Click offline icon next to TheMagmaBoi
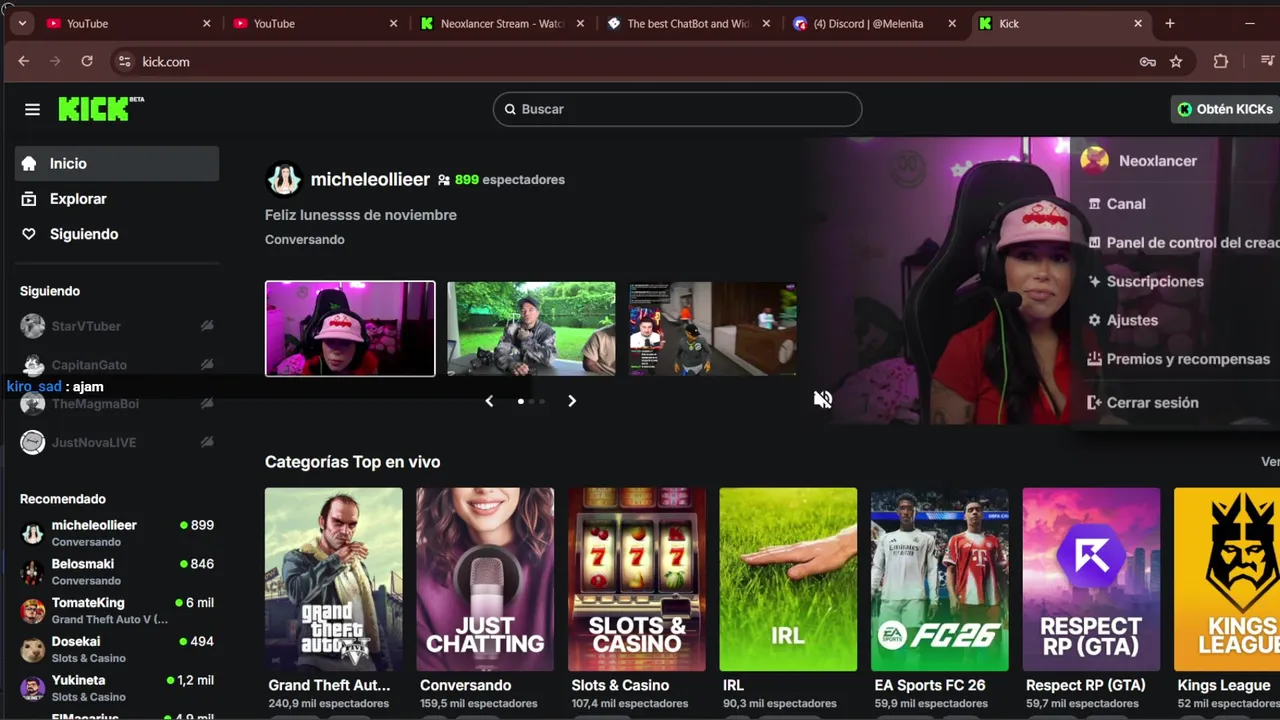This screenshot has width=1280, height=720. coord(207,404)
